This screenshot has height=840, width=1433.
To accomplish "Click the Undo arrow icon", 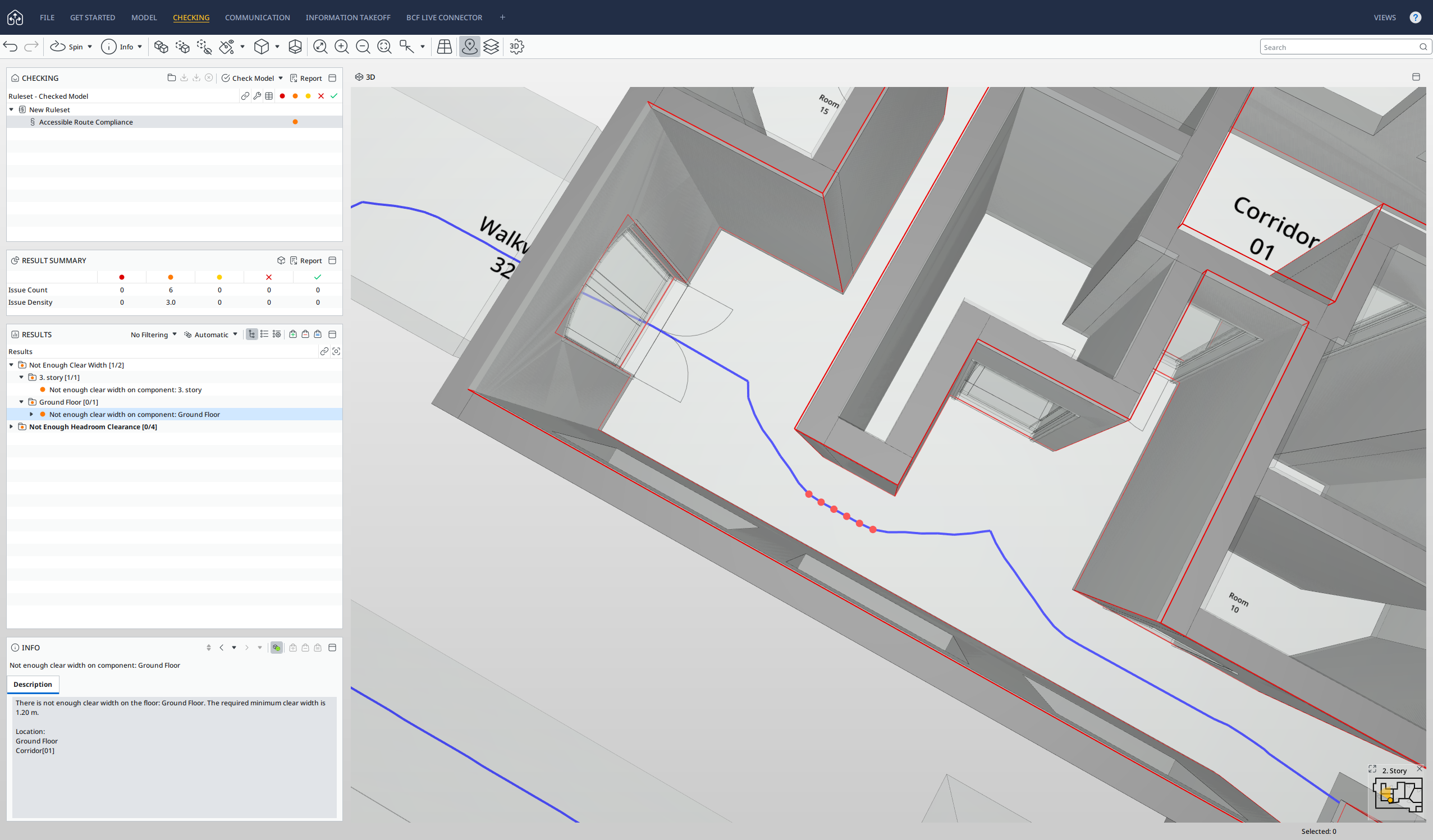I will pyautogui.click(x=10, y=47).
